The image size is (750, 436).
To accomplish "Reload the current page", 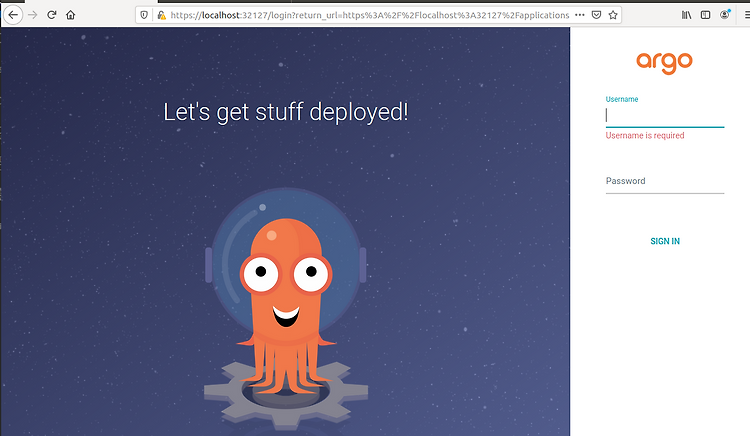I will point(52,15).
